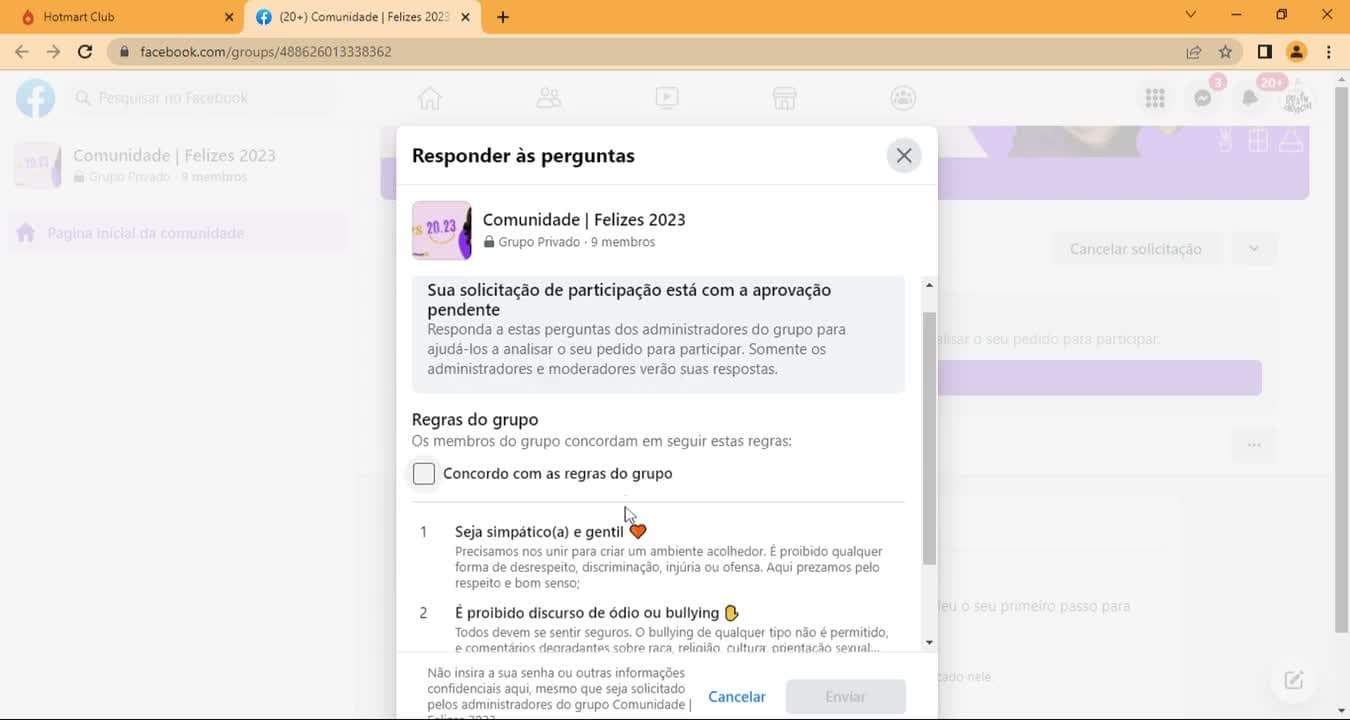Open the Groups icon in navbar
Screen dimensions: 1350x720
(x=903, y=98)
